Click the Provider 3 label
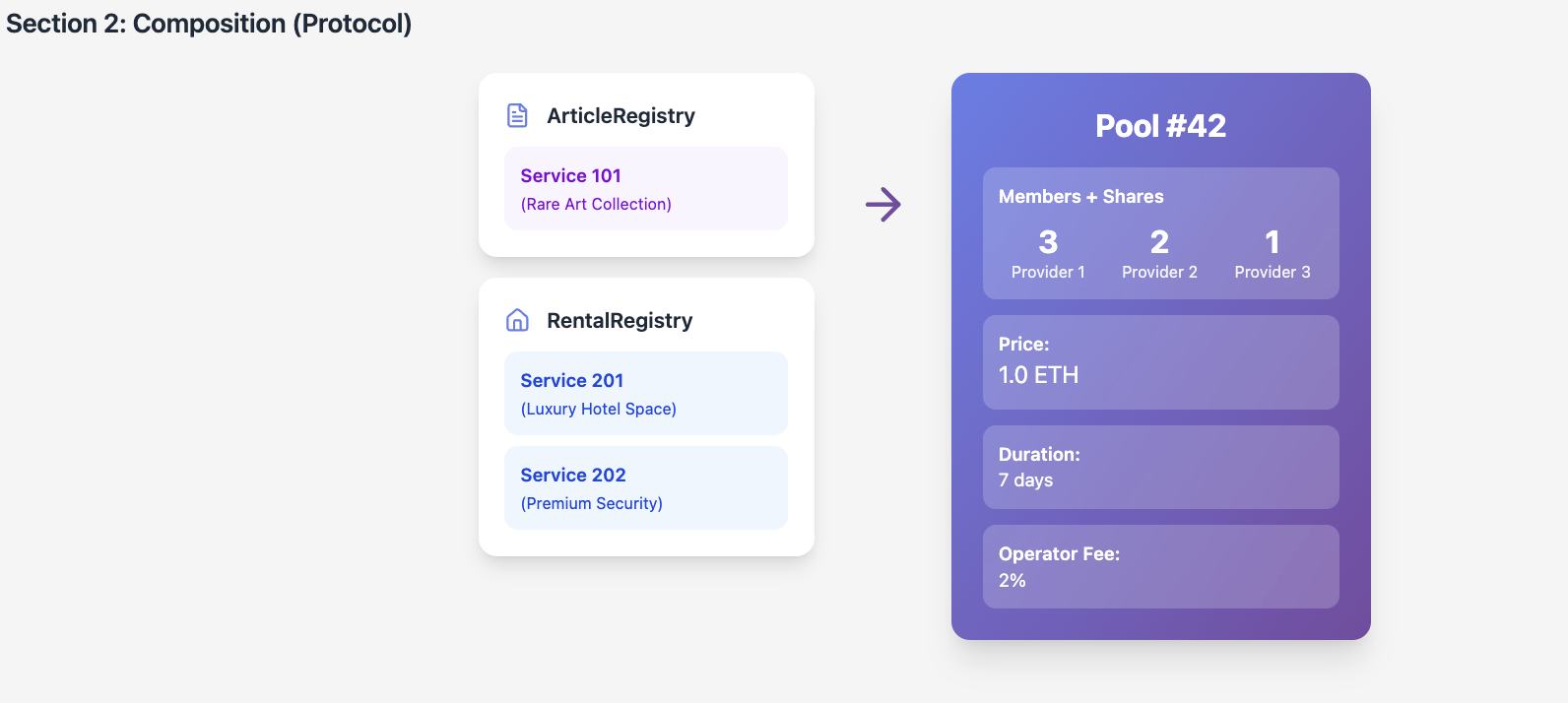This screenshot has width=1568, height=703. (1273, 272)
